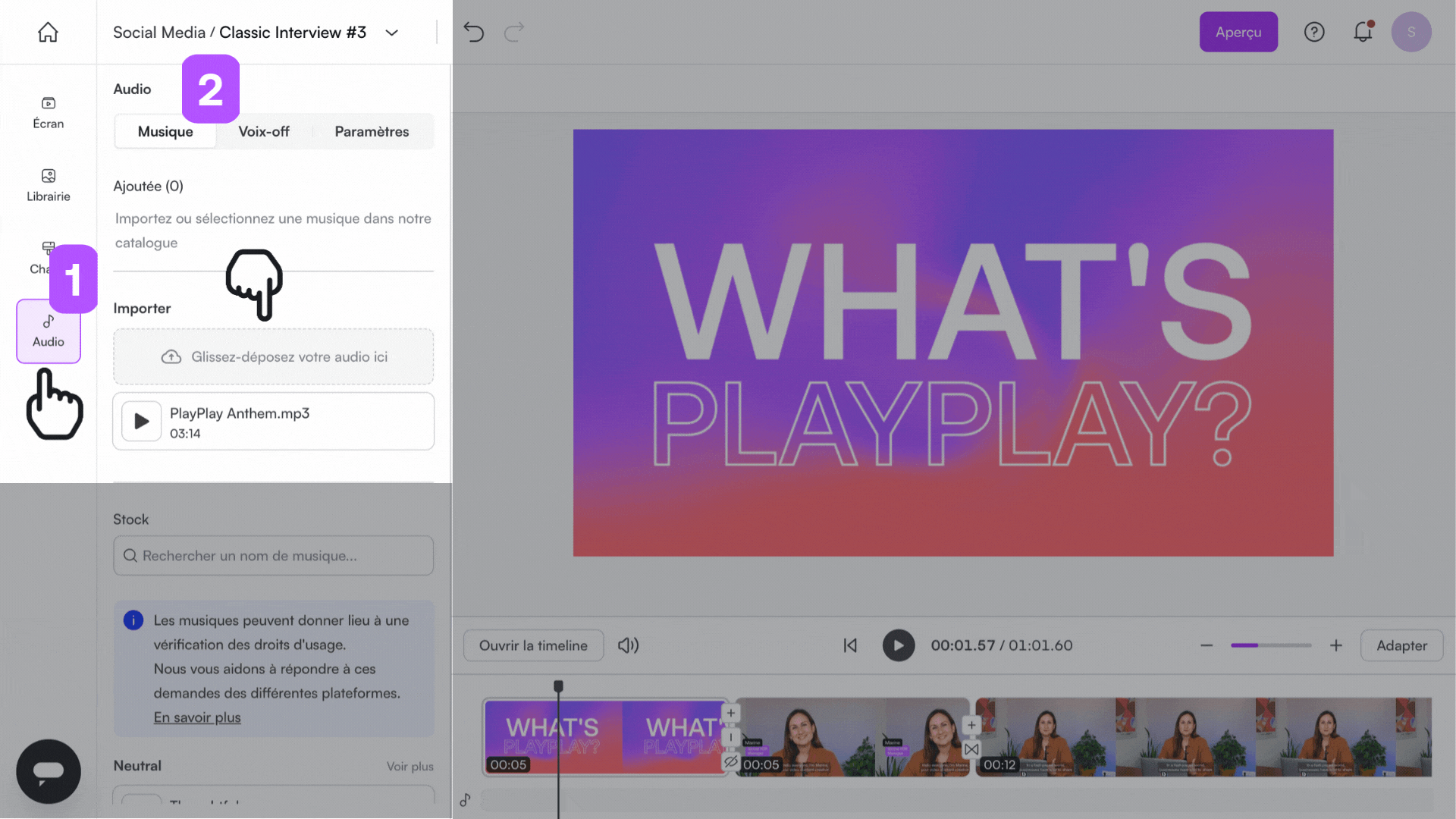Toggle the volume speaker icon

[x=628, y=645]
